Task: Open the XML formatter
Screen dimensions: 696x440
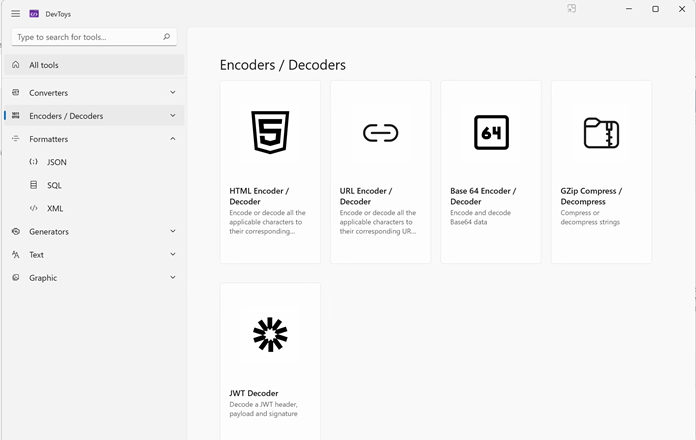Action: pyautogui.click(x=55, y=208)
